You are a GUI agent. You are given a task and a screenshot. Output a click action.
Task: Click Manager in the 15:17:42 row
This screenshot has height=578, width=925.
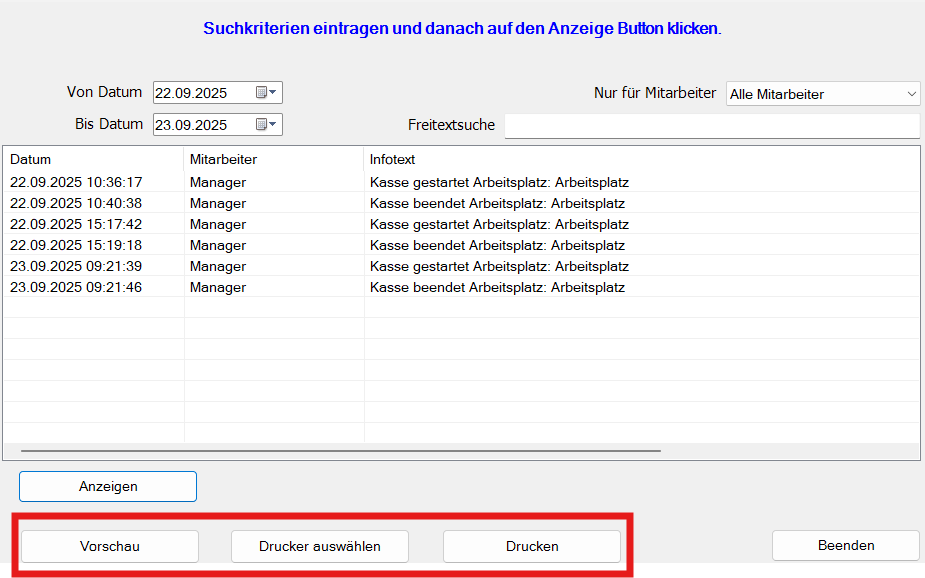[x=218, y=225]
